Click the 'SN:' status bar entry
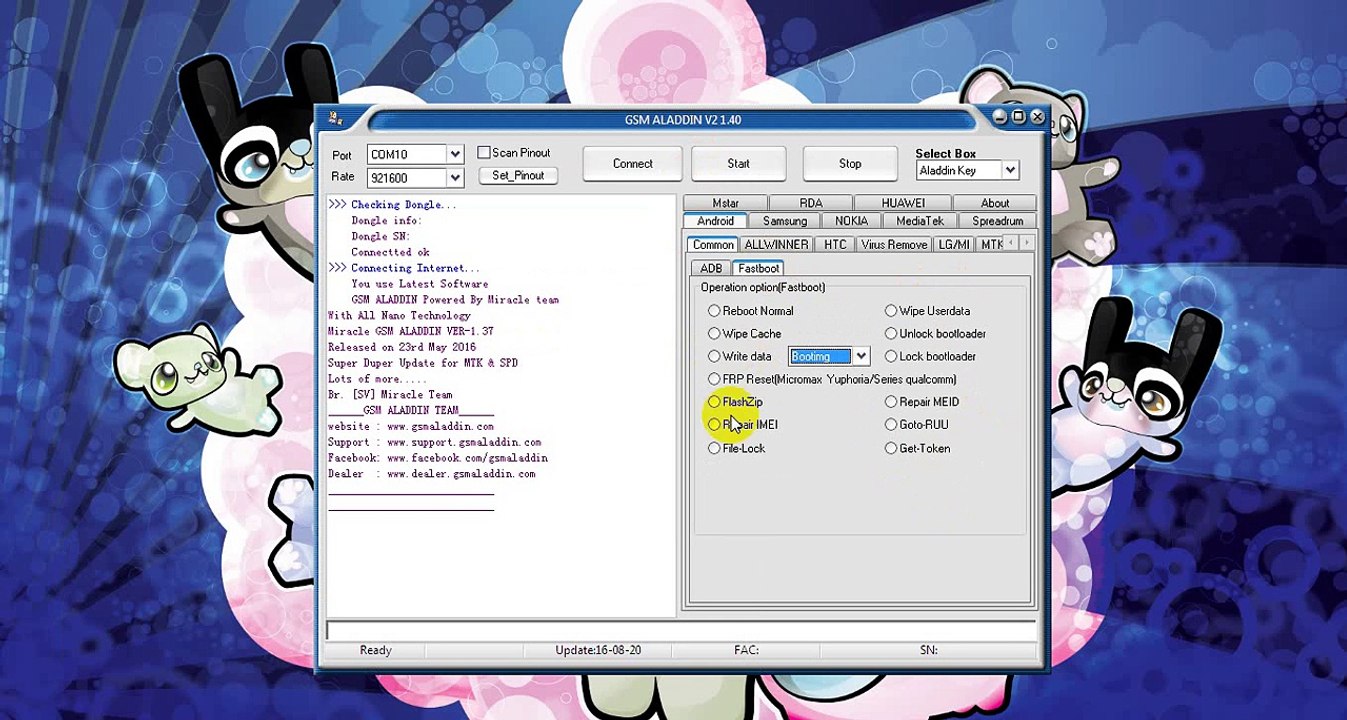1347x720 pixels. tap(929, 650)
